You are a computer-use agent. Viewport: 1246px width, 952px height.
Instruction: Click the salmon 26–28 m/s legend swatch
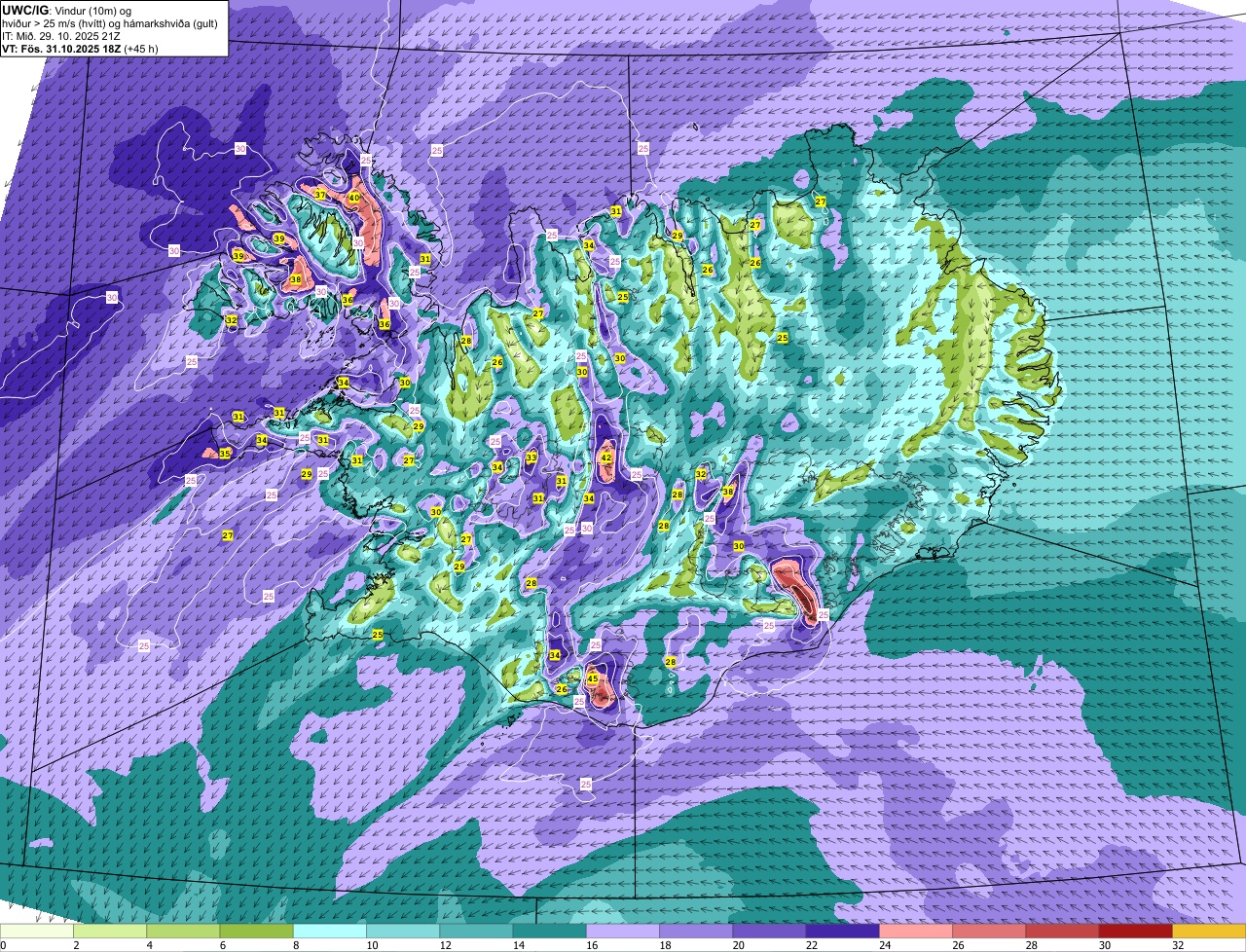coord(989,931)
